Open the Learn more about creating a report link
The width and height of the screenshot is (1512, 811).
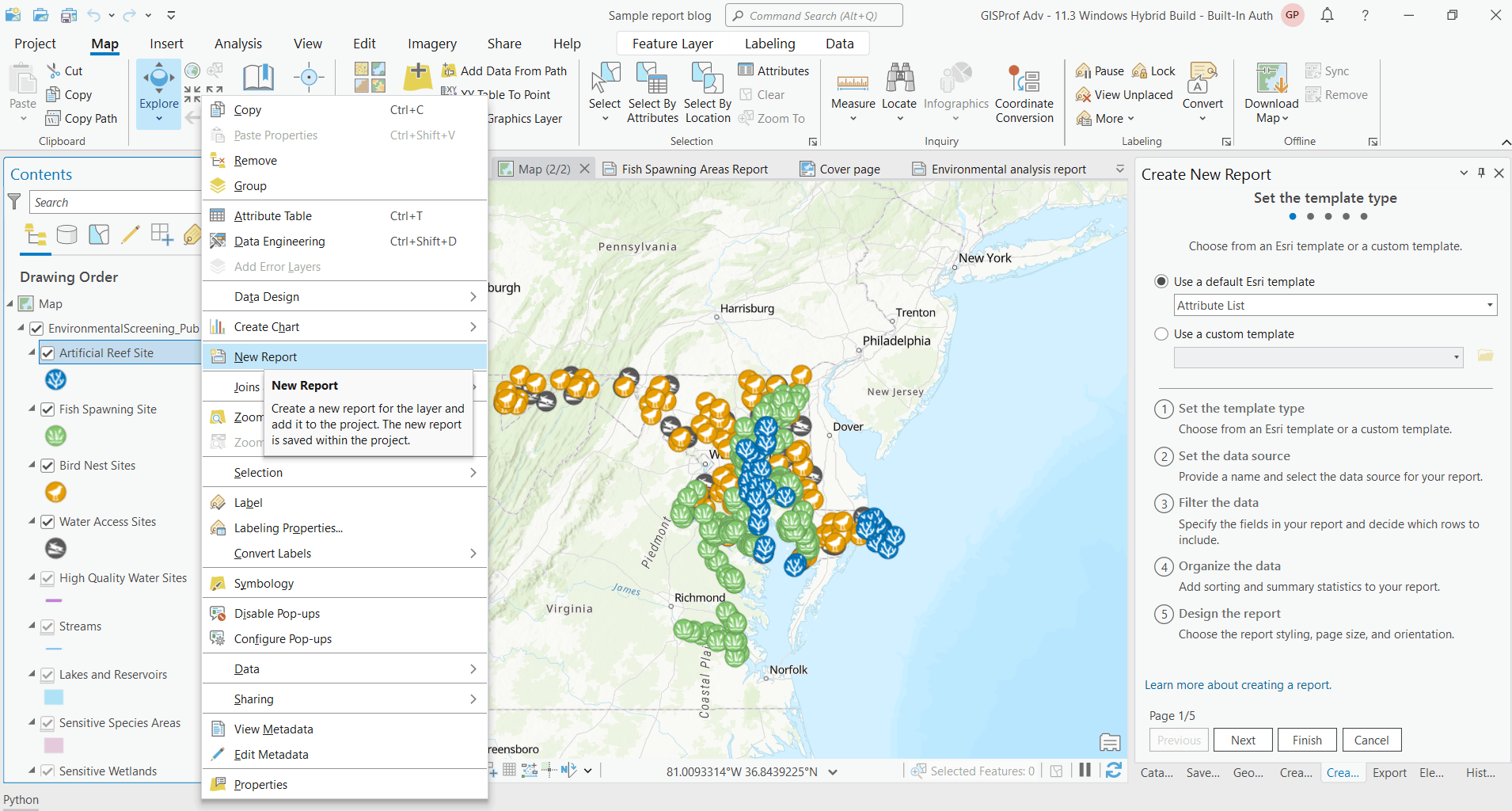point(1237,684)
